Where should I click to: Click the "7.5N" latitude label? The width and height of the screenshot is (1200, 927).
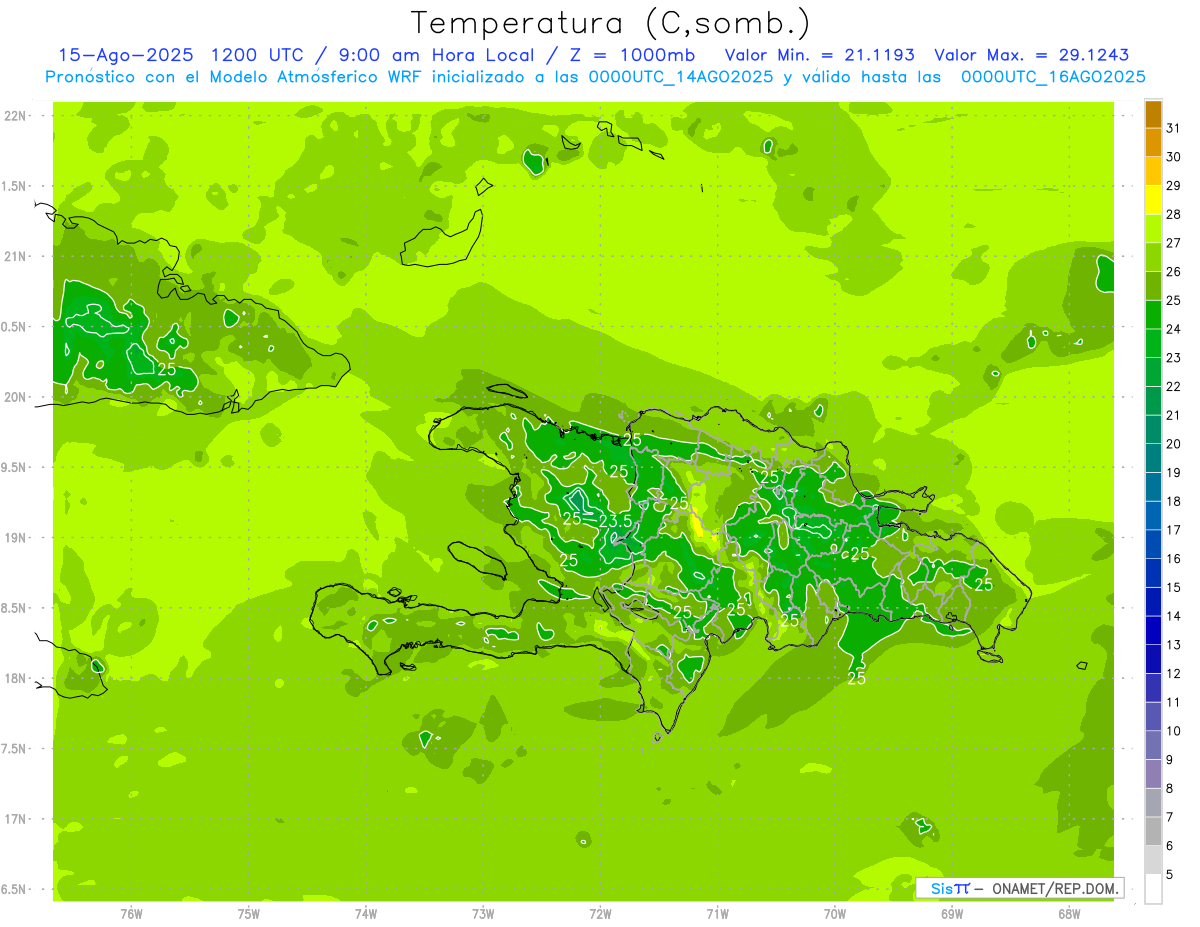[15, 749]
